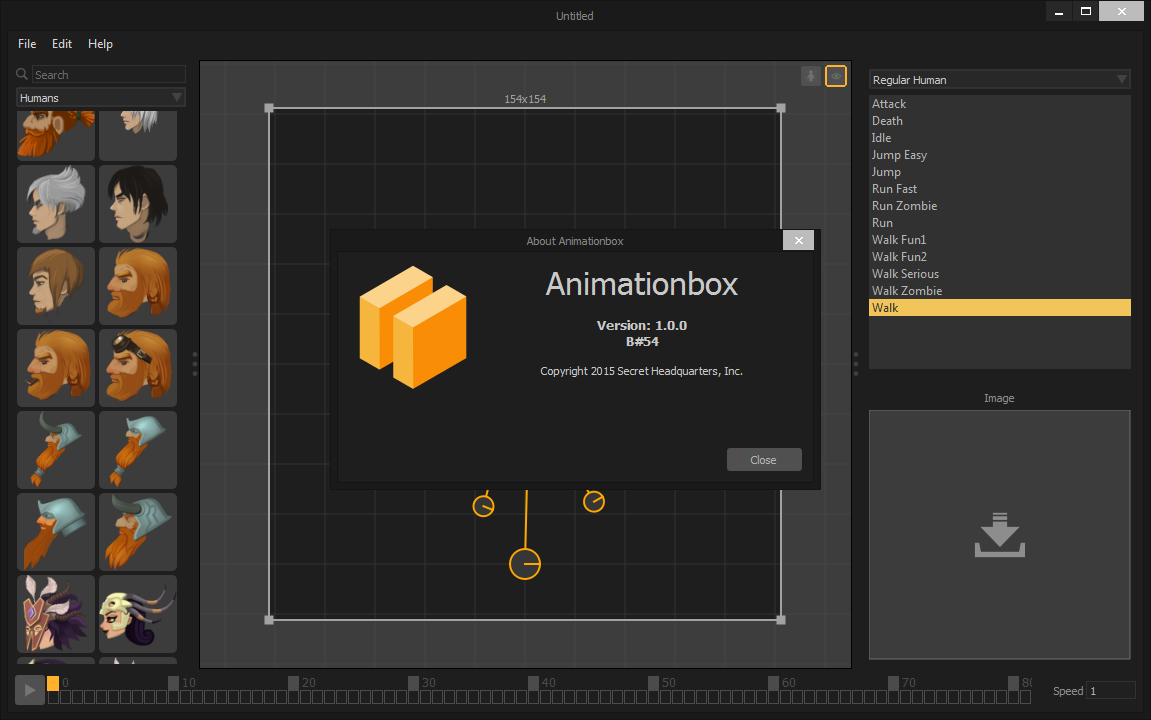
Task: Pick the goggles-wearing bearded head thumbnail
Action: [138, 368]
